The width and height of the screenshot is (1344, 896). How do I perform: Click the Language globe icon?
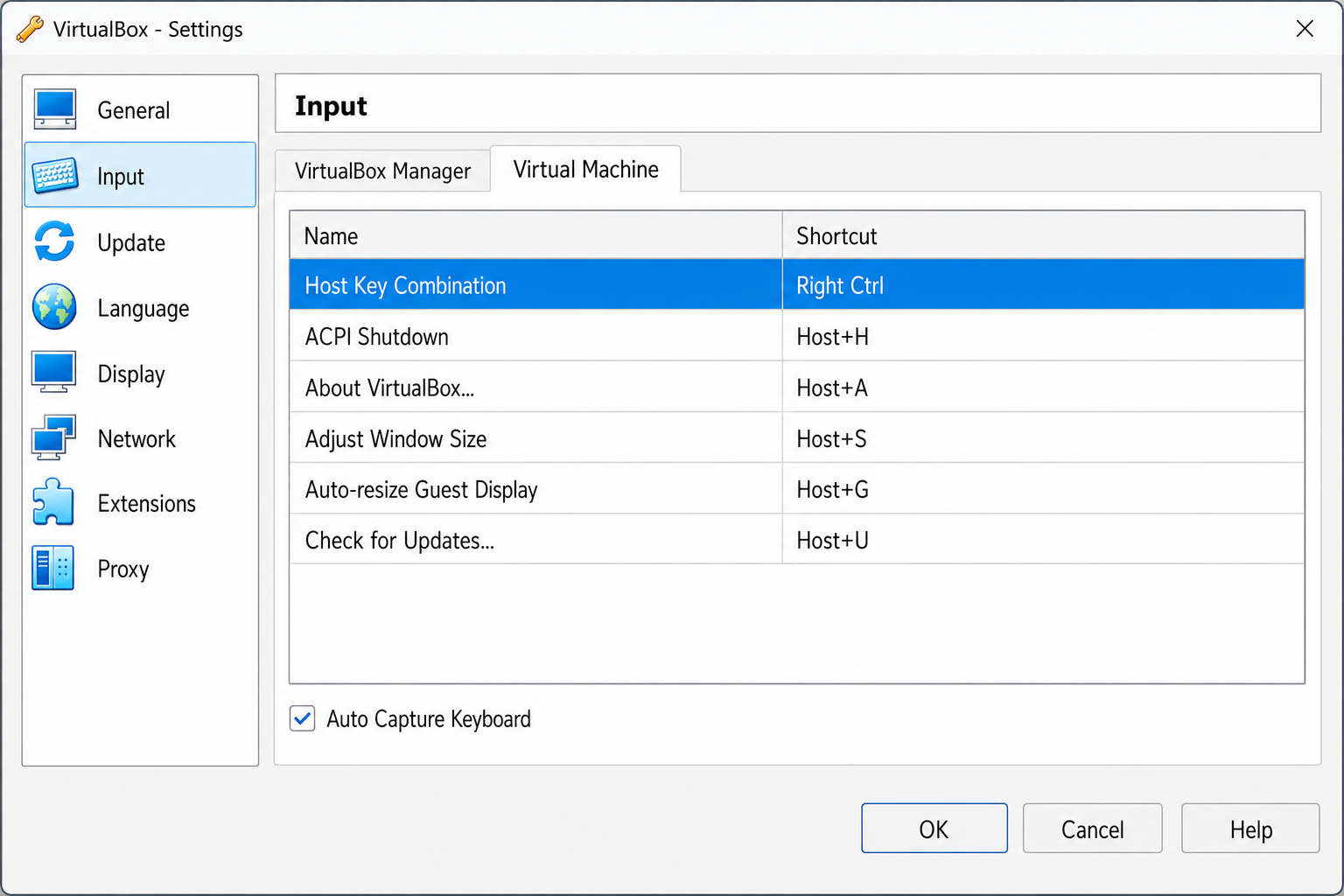pos(54,307)
